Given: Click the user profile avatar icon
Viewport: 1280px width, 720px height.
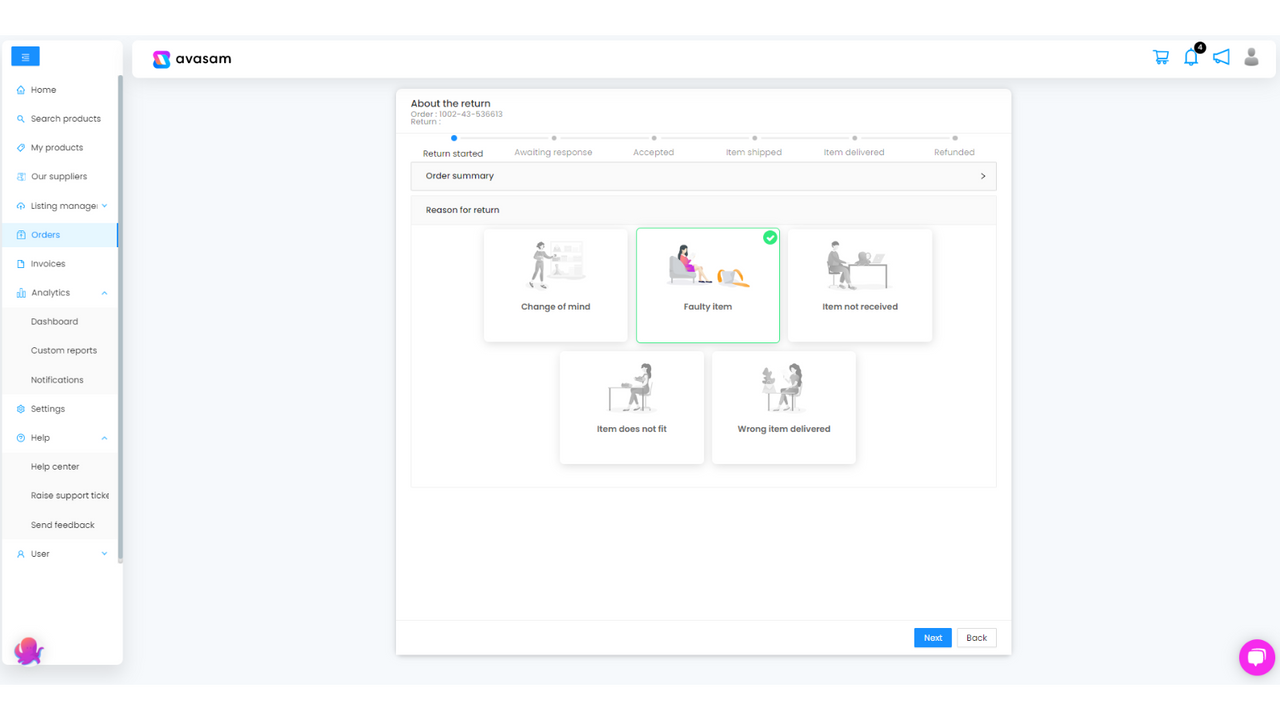Looking at the screenshot, I should tap(1251, 57).
